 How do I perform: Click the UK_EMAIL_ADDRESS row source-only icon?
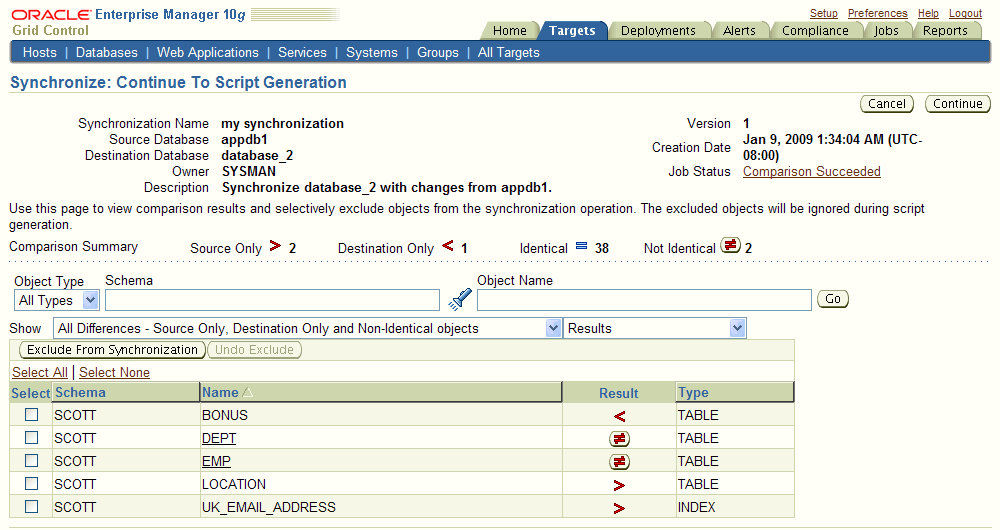pos(619,508)
